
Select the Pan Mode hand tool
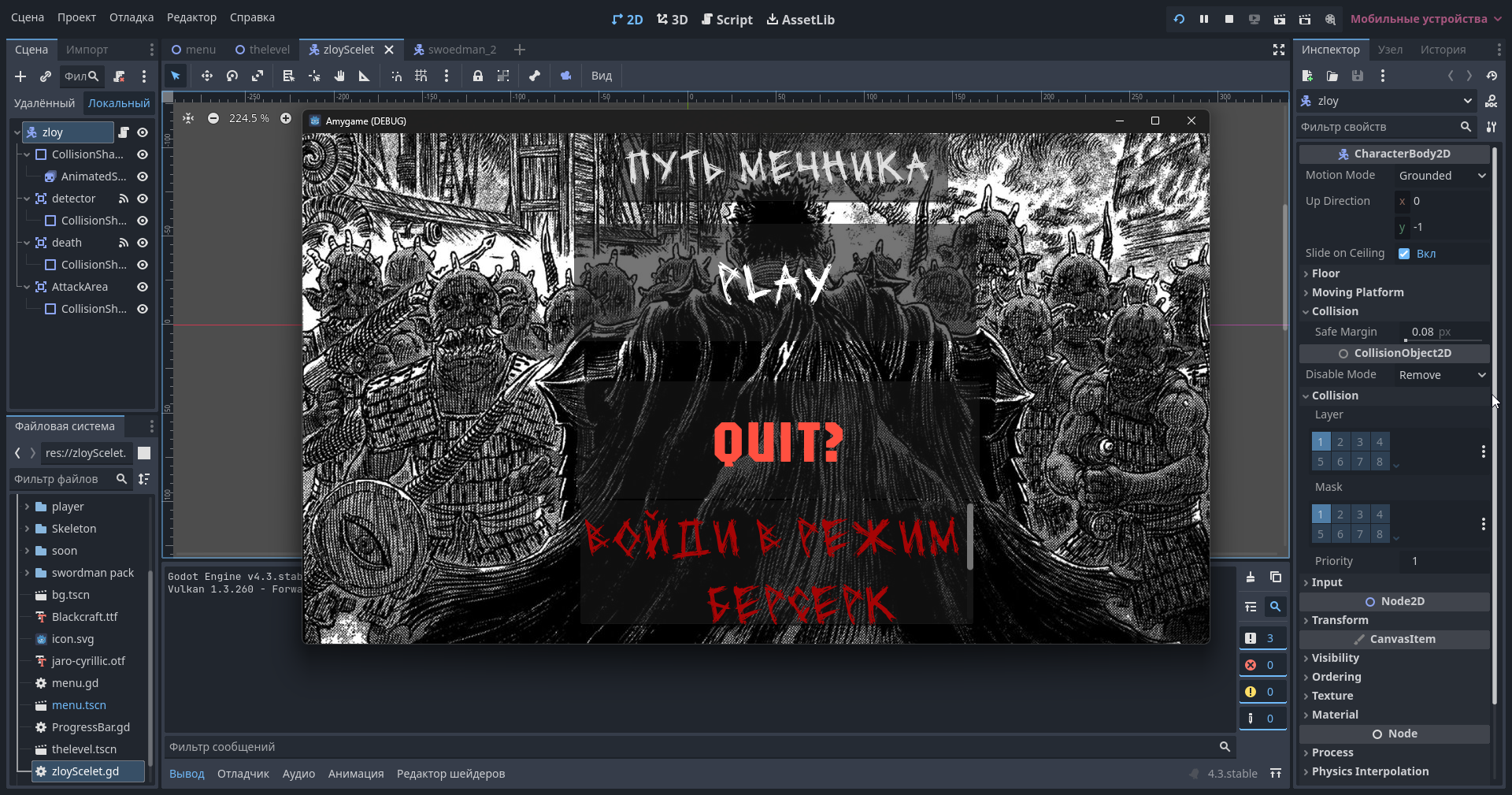coord(339,76)
